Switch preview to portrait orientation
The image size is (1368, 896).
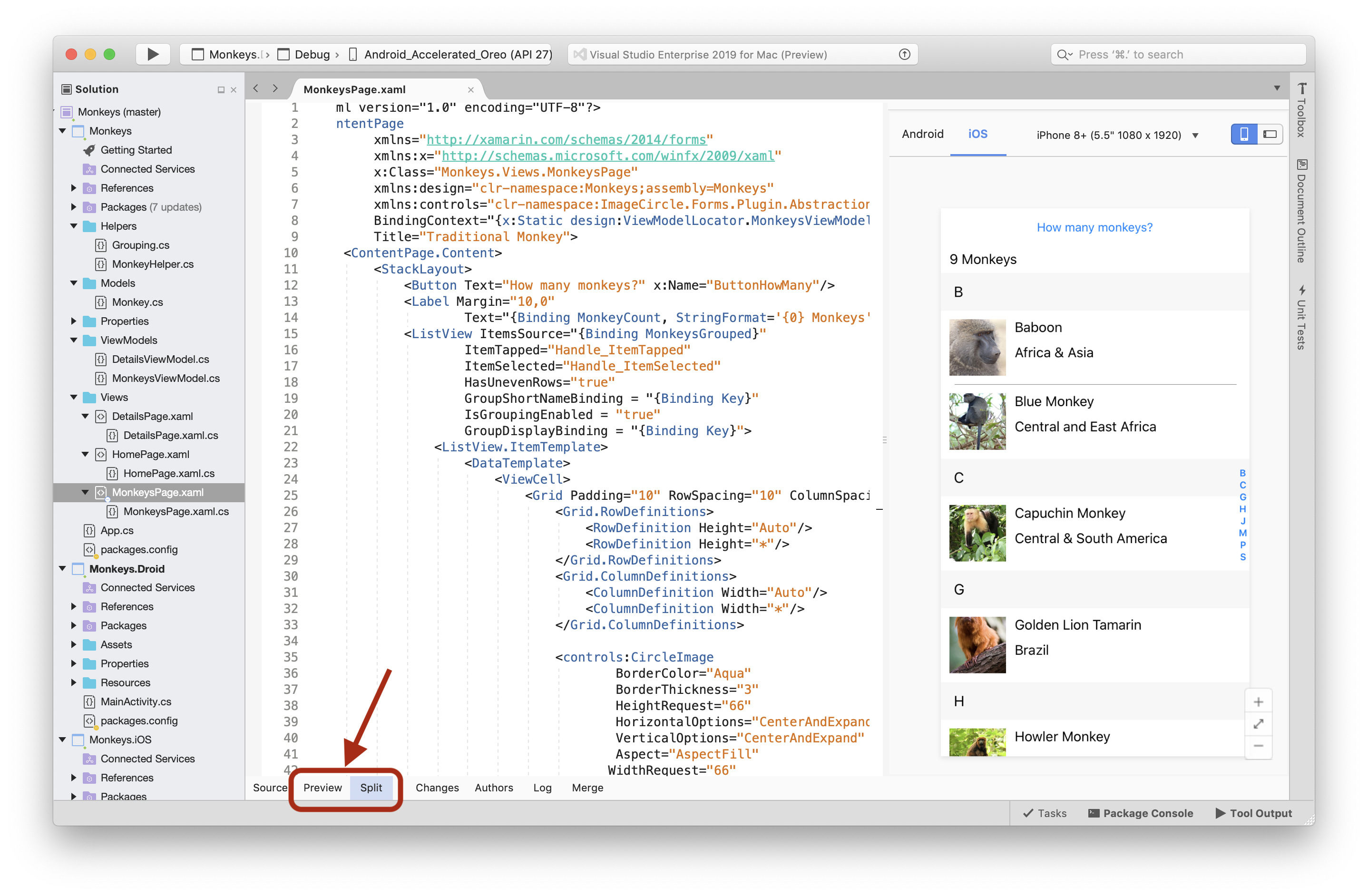[1243, 135]
